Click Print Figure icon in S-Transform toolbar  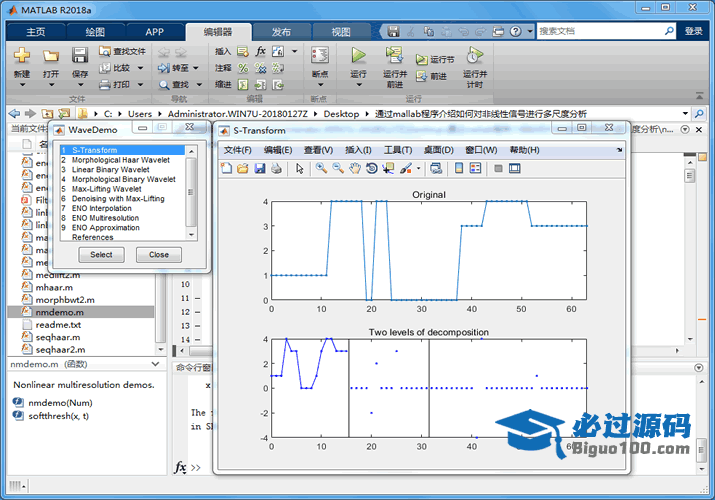(276, 168)
